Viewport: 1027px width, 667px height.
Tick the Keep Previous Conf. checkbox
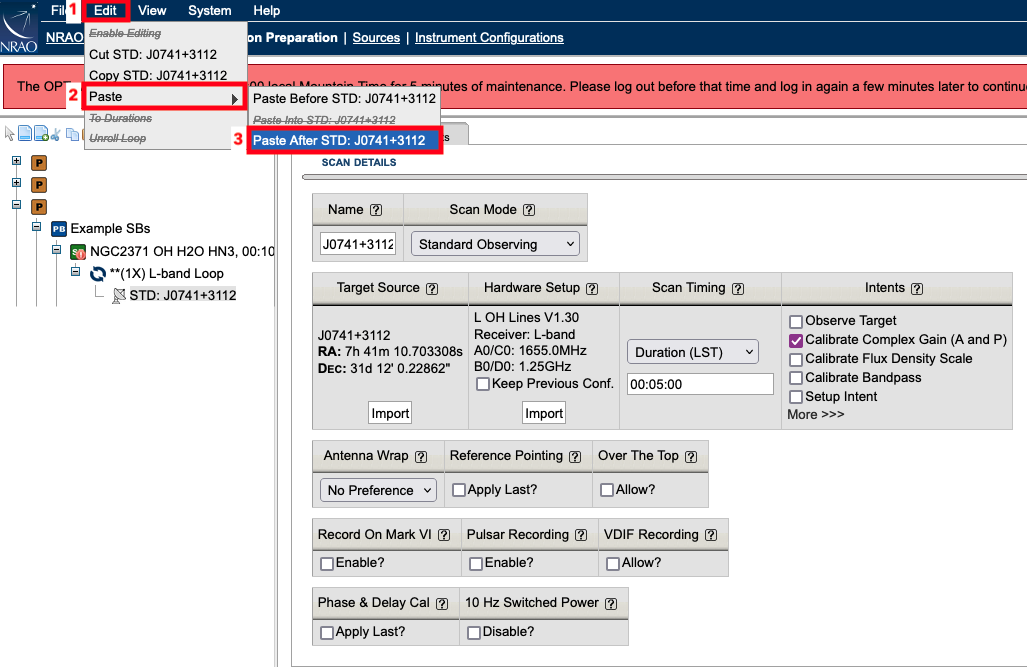(x=483, y=384)
